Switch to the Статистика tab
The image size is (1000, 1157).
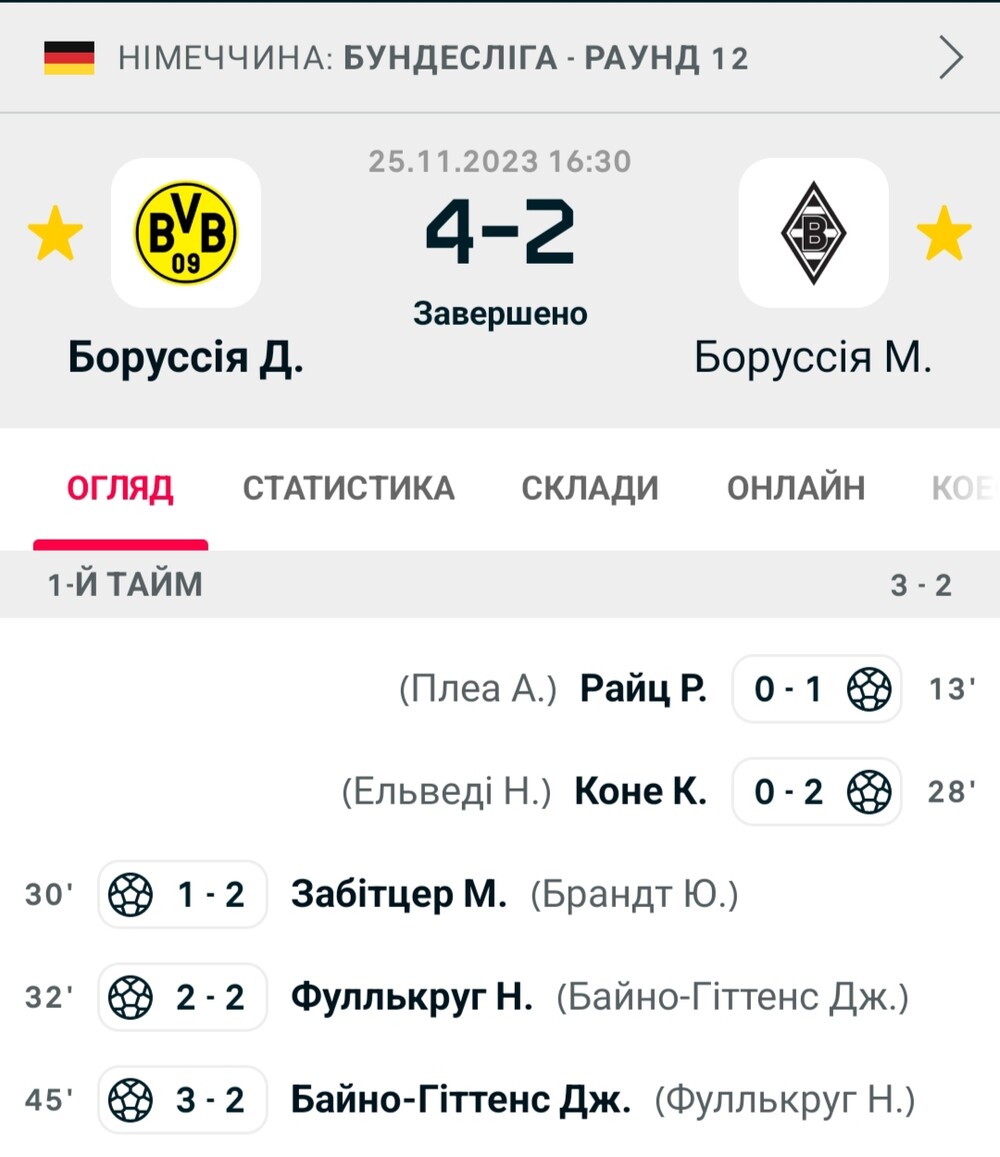(x=348, y=488)
